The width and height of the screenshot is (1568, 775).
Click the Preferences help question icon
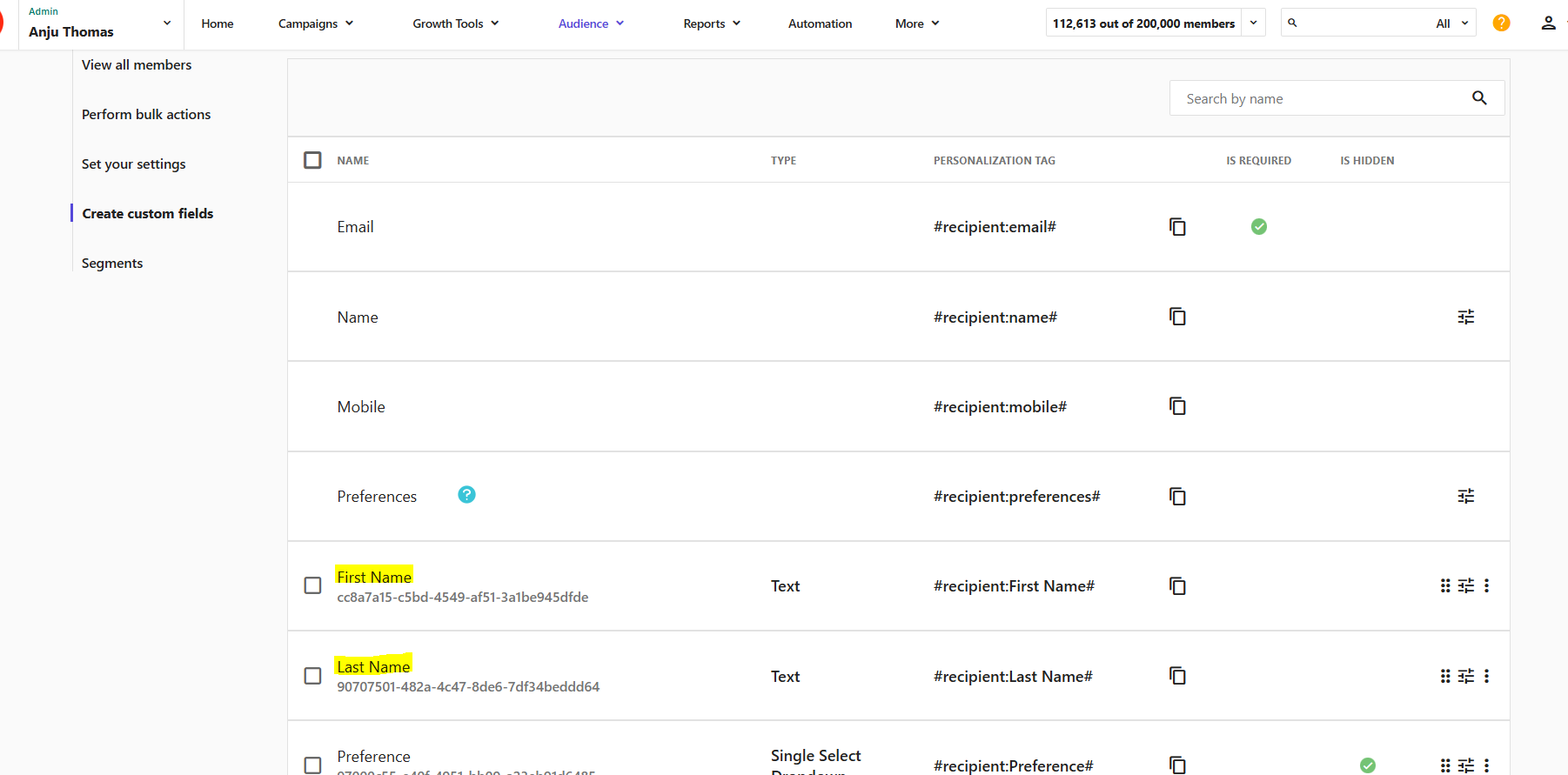click(466, 494)
